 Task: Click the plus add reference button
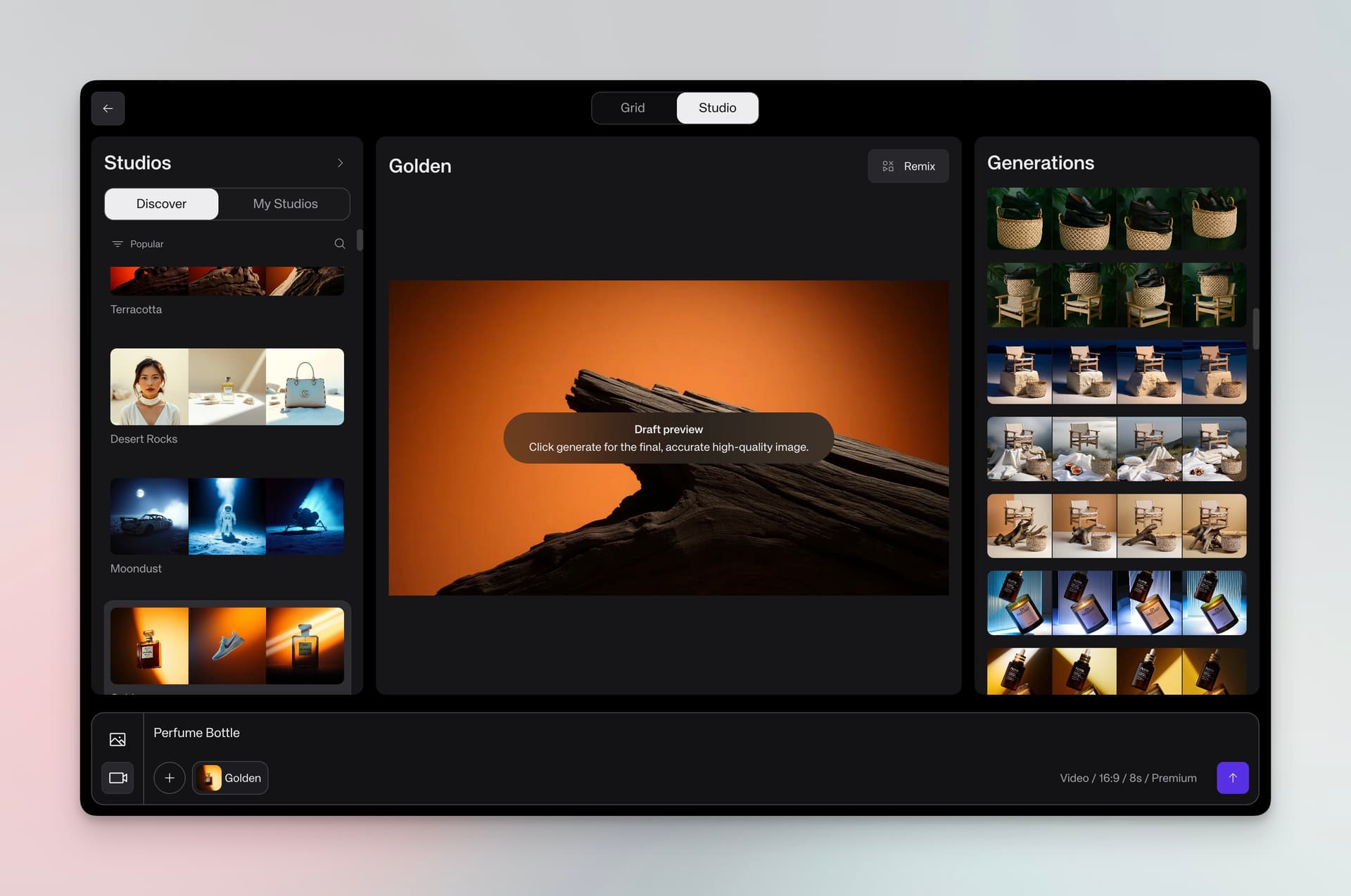point(170,778)
